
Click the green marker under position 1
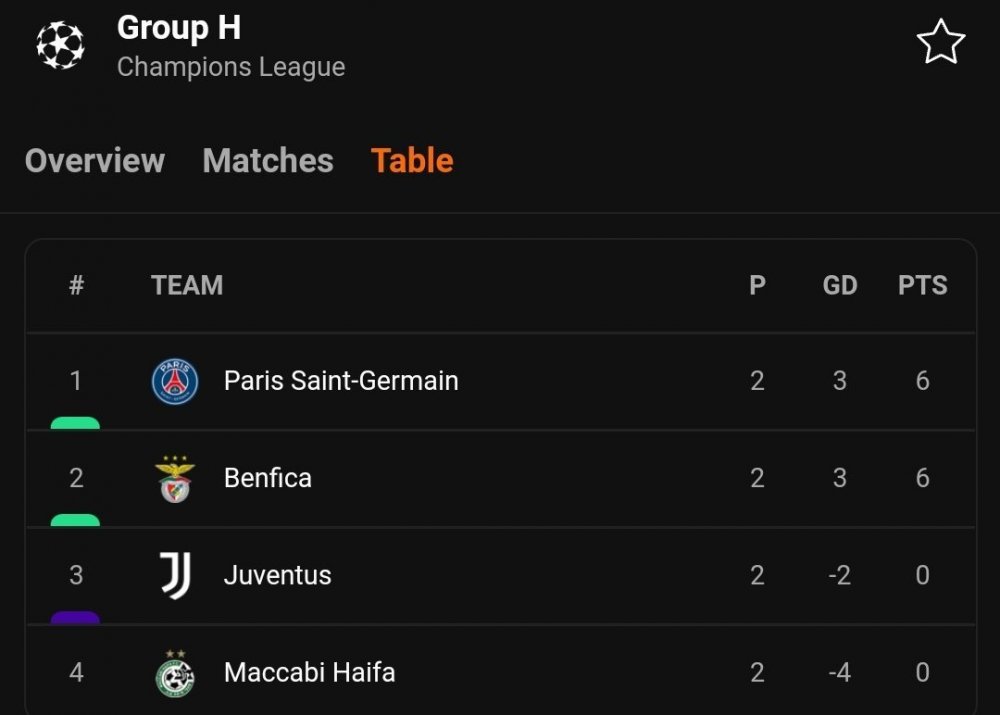75,423
